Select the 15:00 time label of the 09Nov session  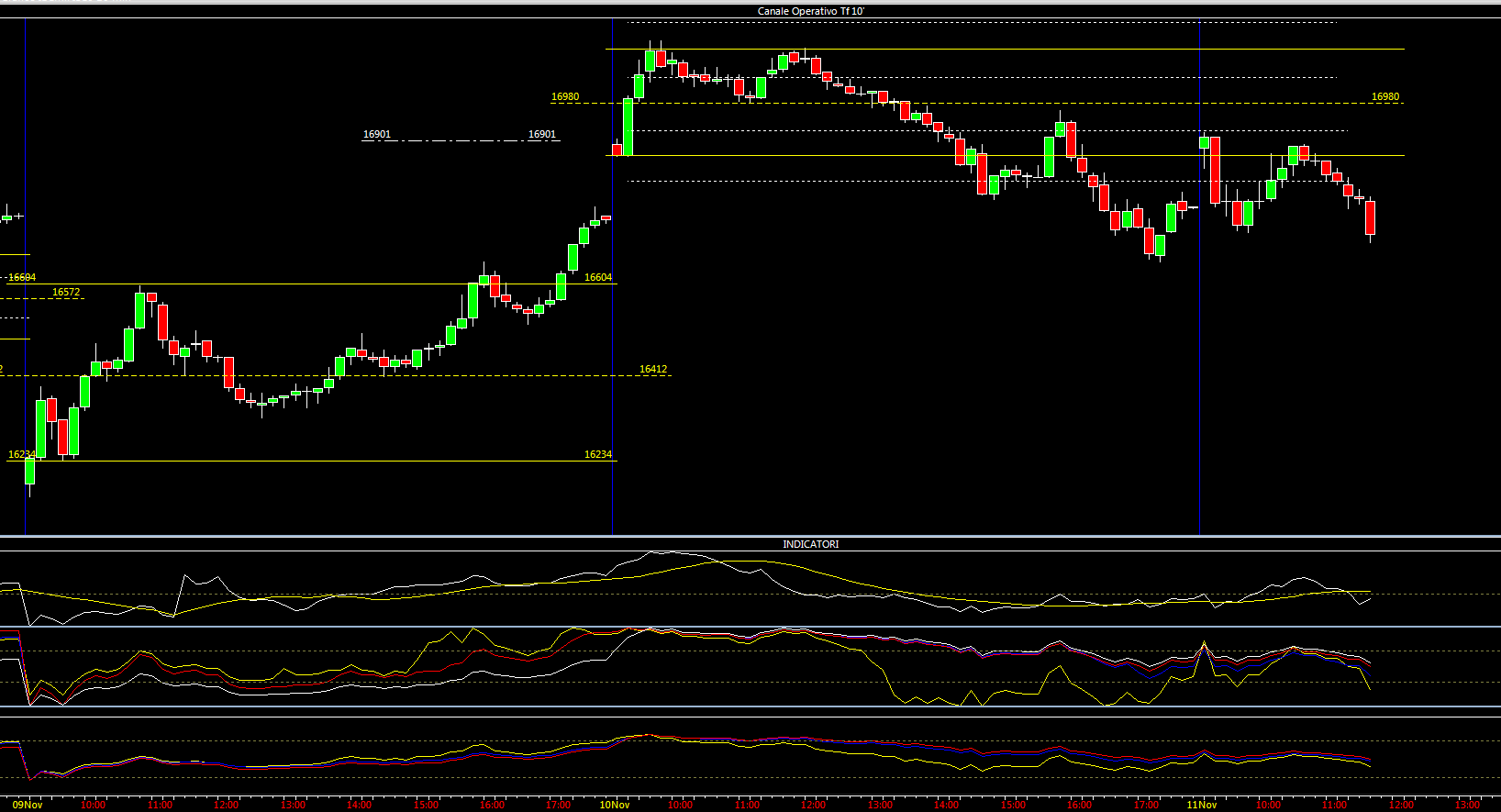pos(426,805)
